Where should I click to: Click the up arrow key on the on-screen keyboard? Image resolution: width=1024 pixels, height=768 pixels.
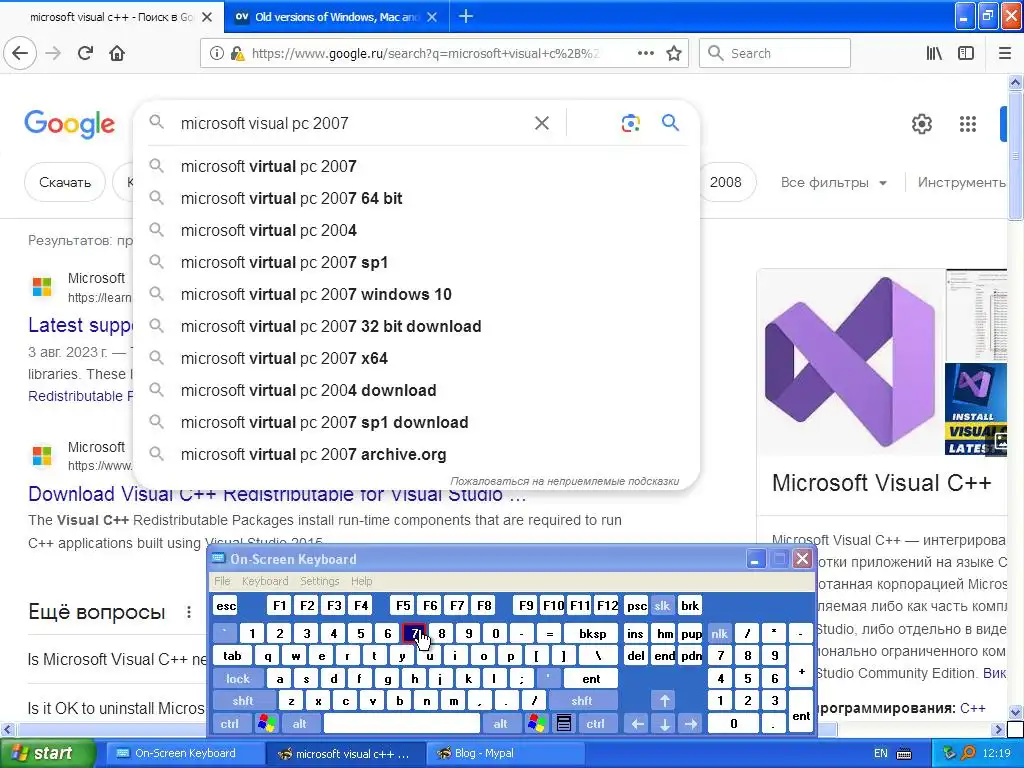(664, 701)
